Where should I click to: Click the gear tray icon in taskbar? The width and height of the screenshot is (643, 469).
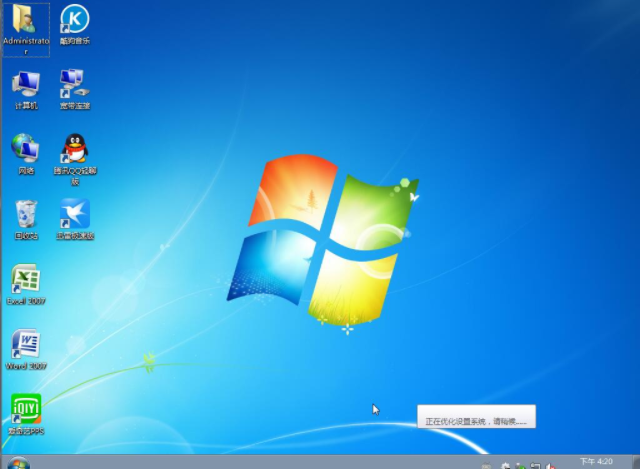tap(506, 464)
